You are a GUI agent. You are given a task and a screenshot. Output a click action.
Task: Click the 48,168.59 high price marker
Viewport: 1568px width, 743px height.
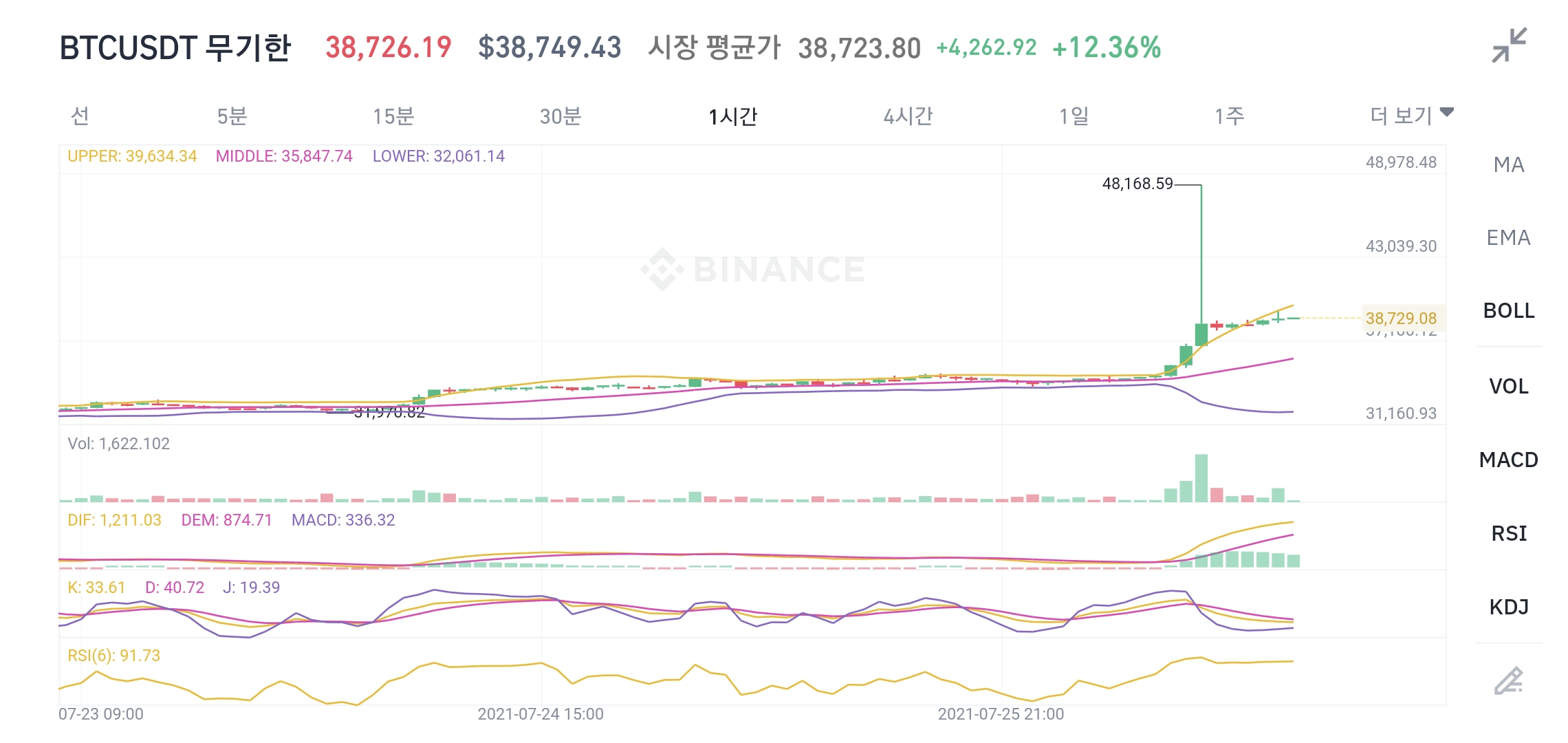coord(1137,184)
